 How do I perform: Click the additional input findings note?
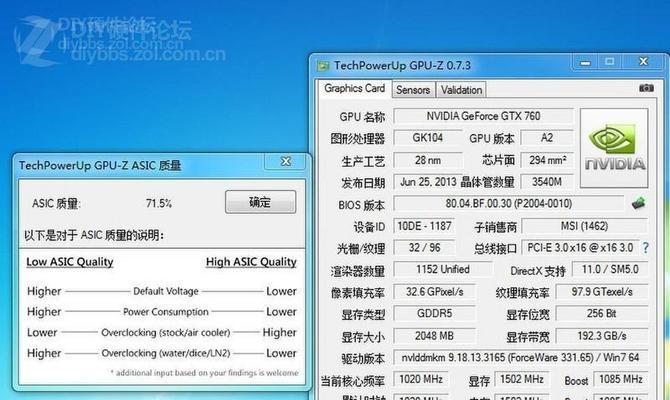(x=204, y=373)
